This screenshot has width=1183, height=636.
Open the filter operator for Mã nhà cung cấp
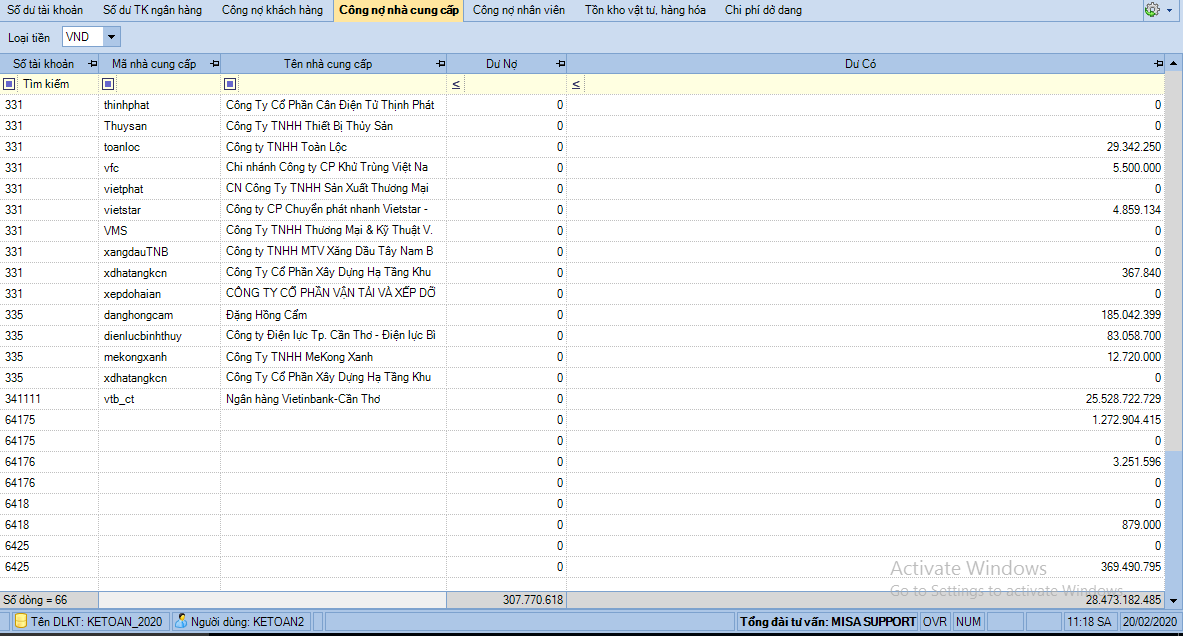point(108,84)
